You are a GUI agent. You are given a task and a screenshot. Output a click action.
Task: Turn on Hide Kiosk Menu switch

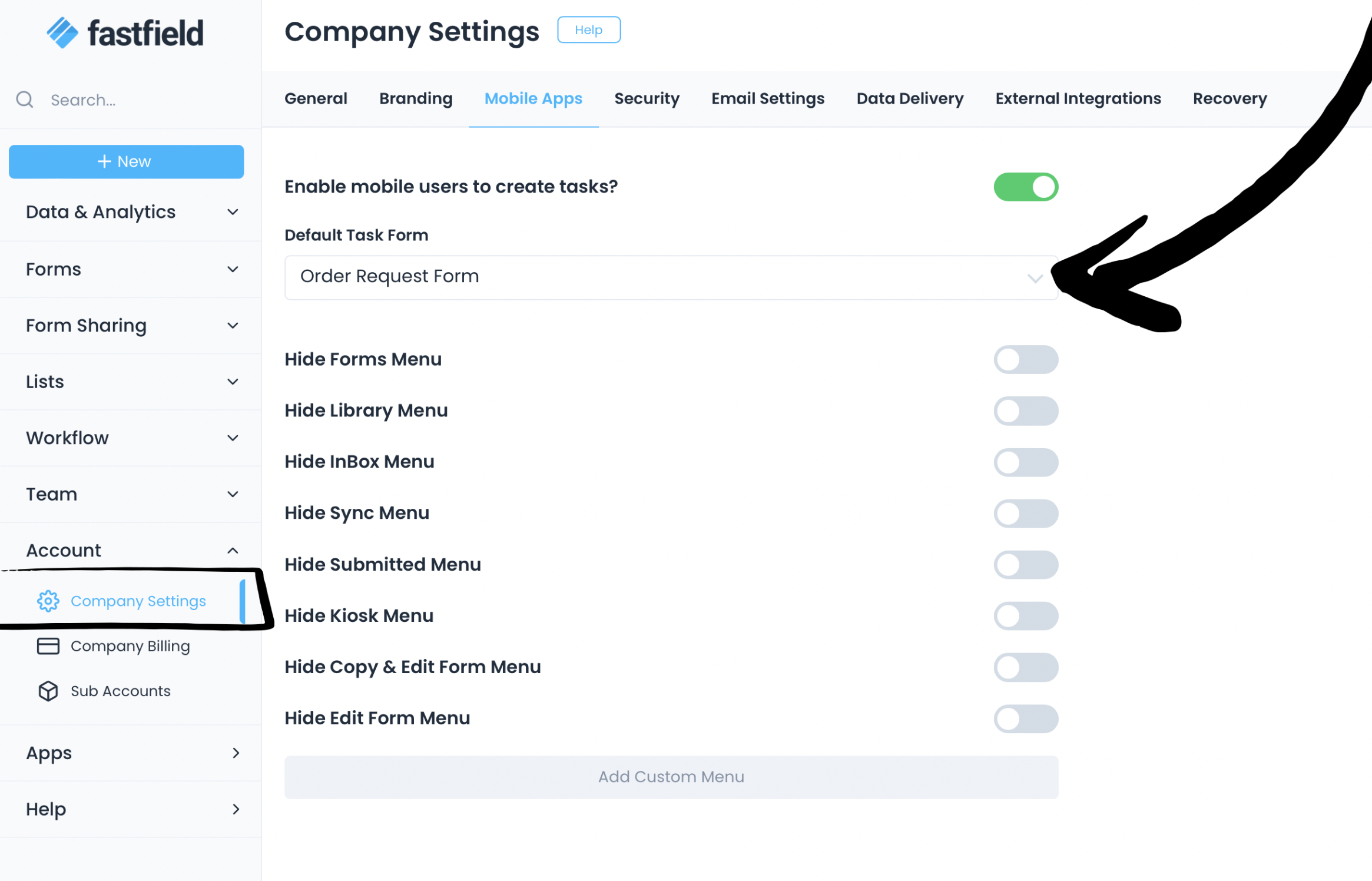coord(1026,616)
